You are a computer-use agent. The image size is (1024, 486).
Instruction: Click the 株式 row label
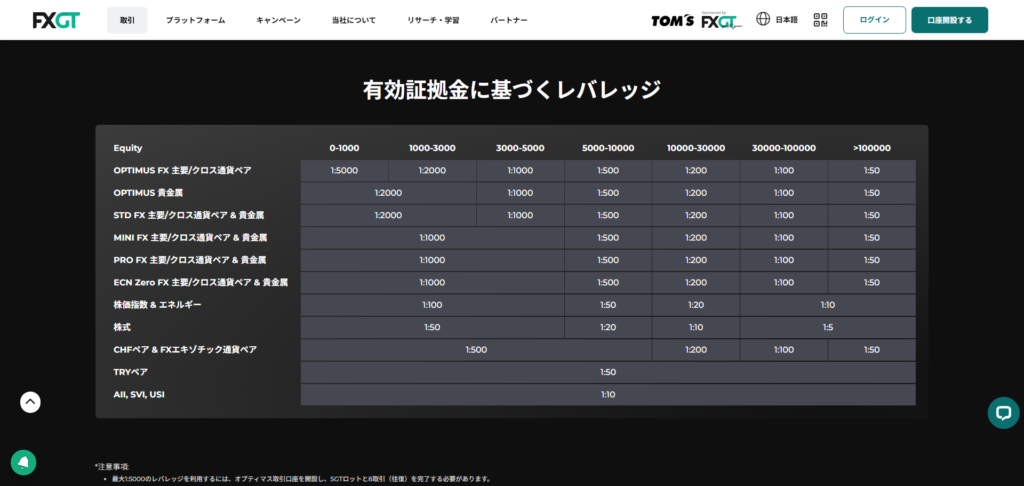(x=122, y=327)
